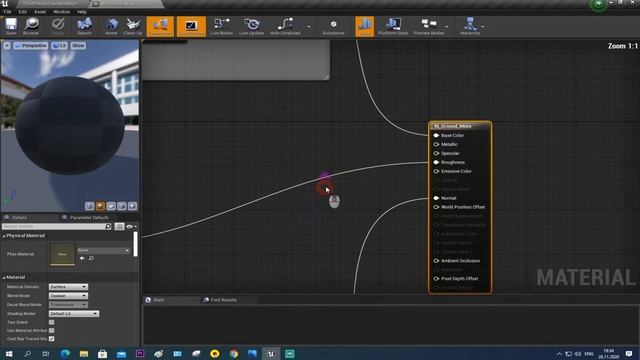Click the Search Details input field
Image resolution: width=640 pixels, height=360 pixels.
click(57, 226)
